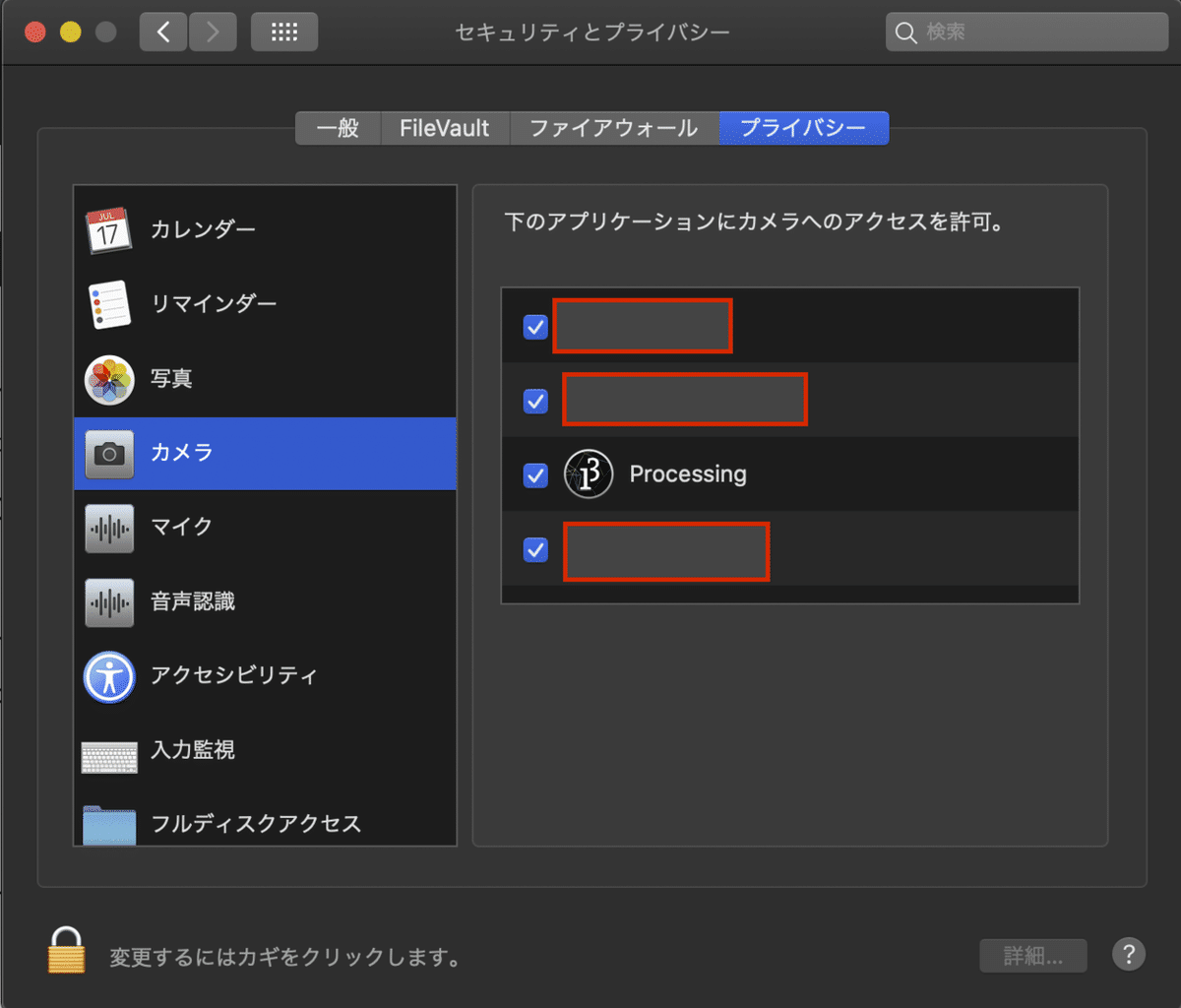Click the padlock icon to unlock changes
Screen dimensions: 1181x1008
pos(67,950)
